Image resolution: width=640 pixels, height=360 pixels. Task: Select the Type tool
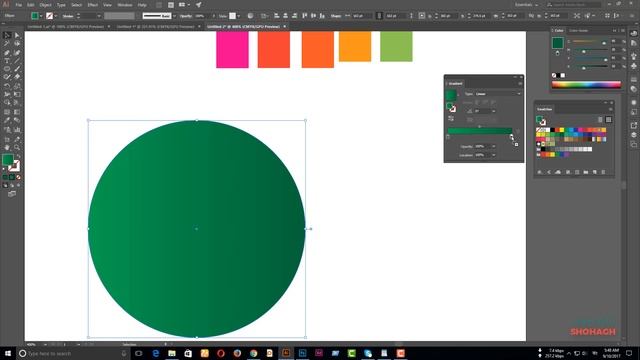[7, 61]
